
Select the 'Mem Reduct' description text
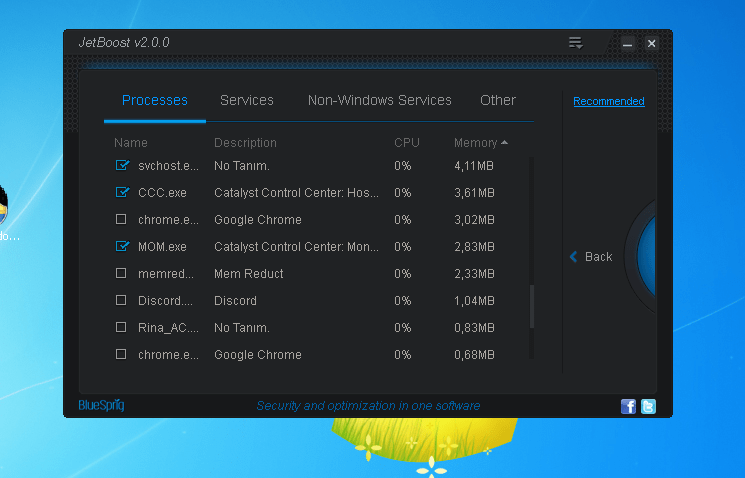point(248,274)
